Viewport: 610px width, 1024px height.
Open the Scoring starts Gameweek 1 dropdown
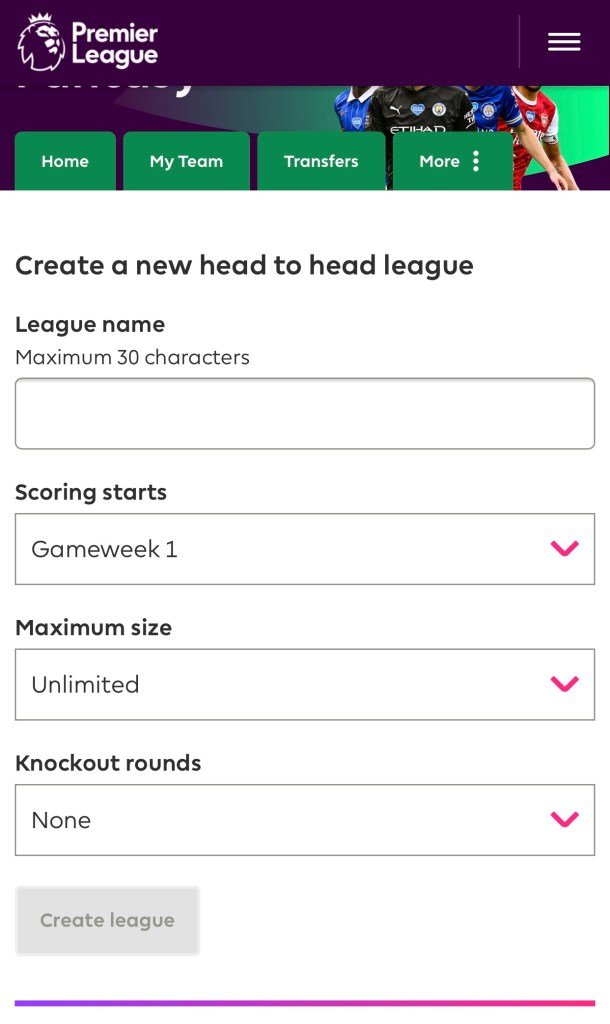[x=280, y=549]
